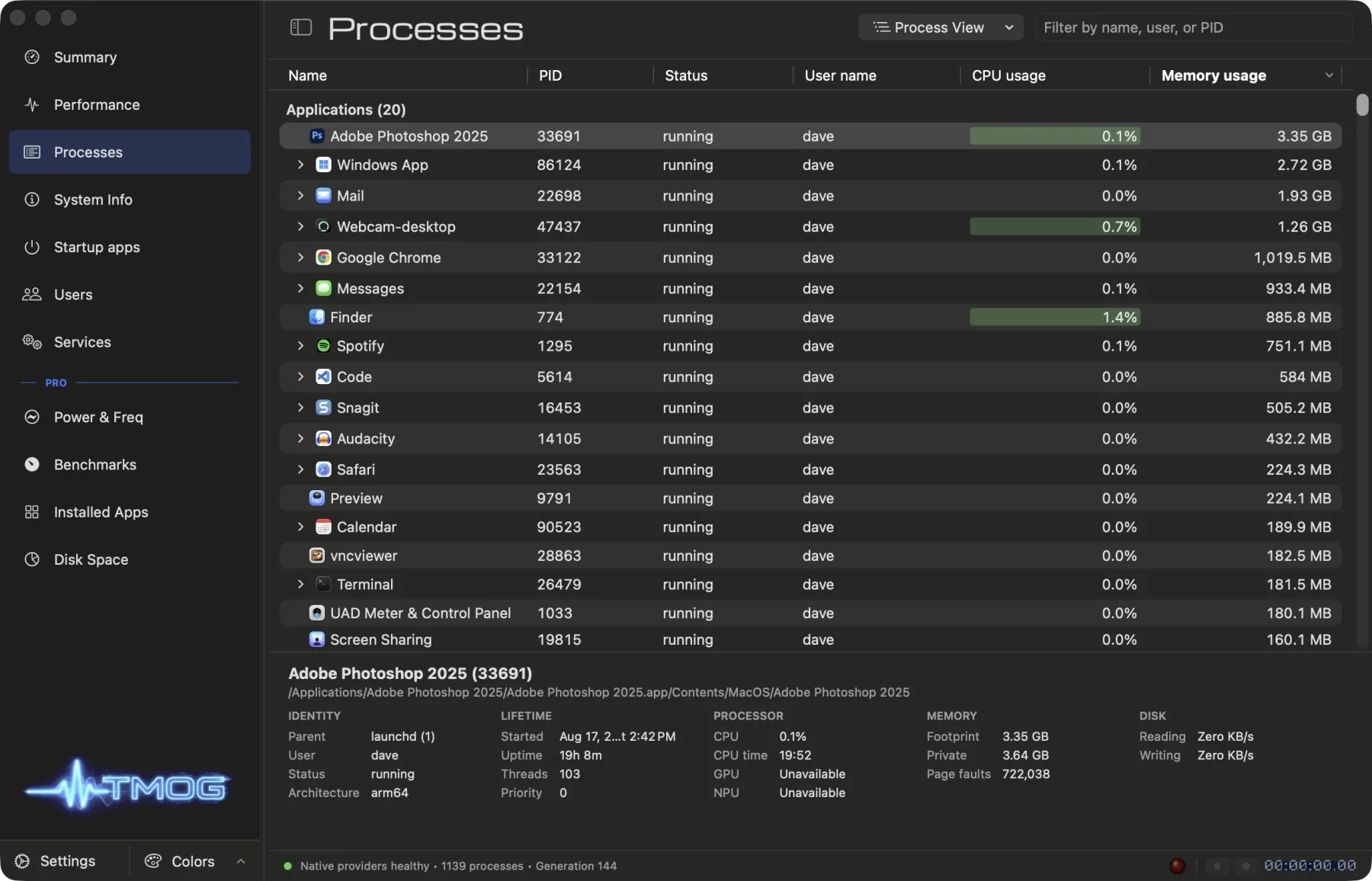Expand the Spotify process group

point(300,346)
